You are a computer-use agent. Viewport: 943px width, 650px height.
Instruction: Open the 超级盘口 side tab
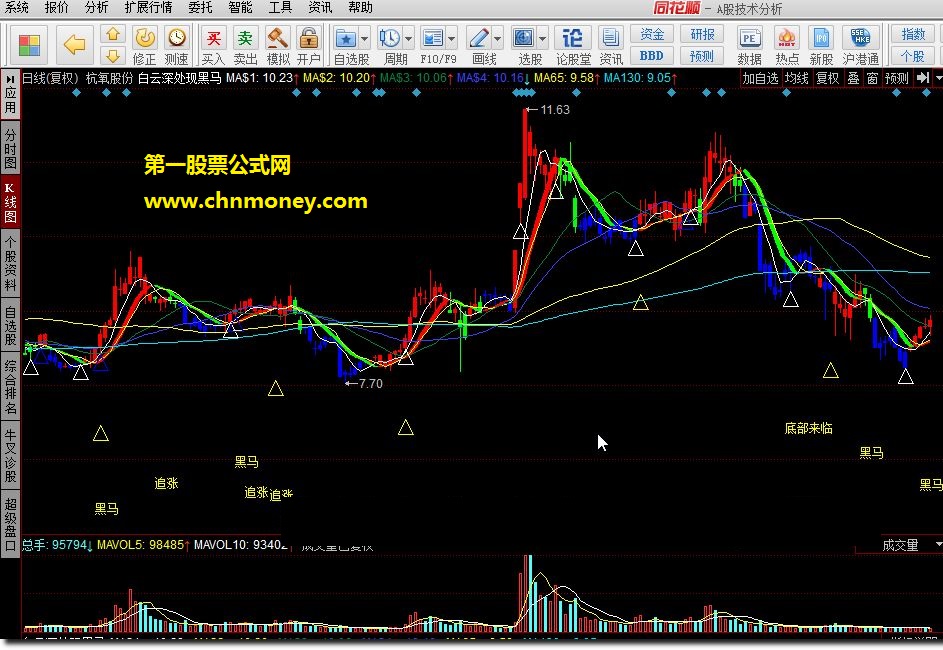click(10, 524)
